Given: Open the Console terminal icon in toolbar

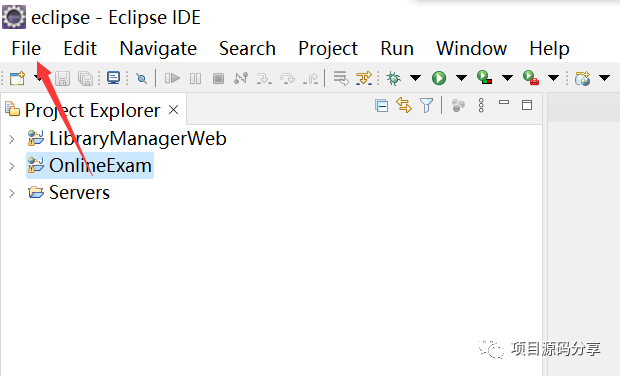Looking at the screenshot, I should (x=113, y=78).
